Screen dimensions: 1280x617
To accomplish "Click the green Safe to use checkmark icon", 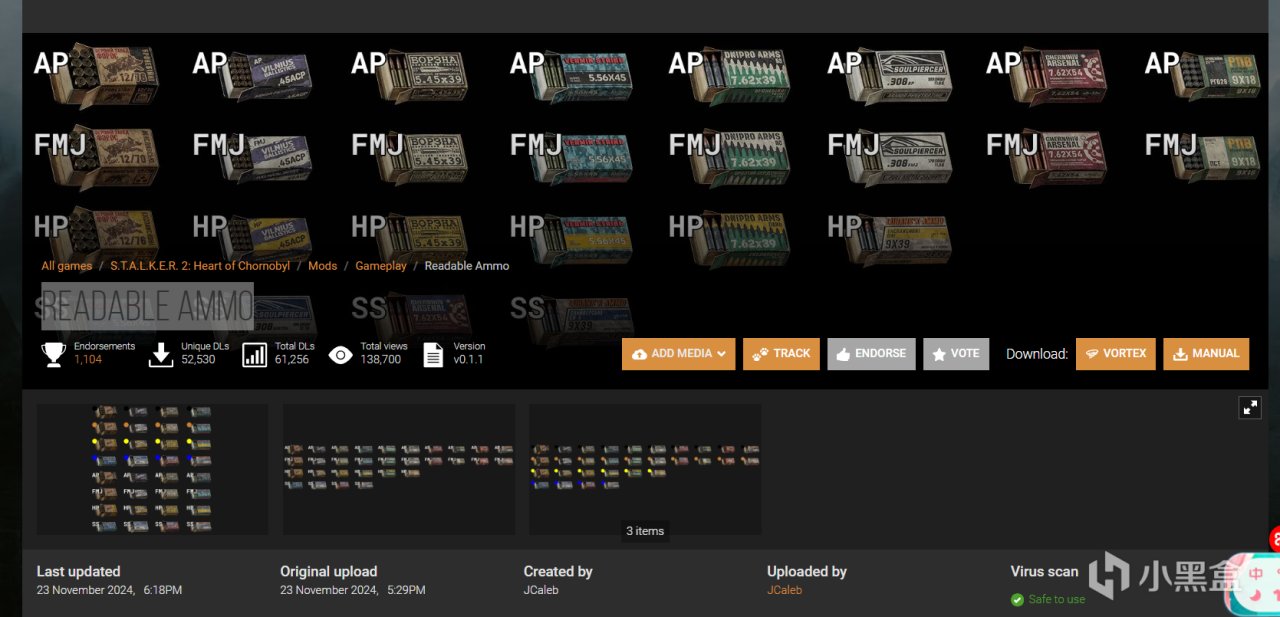I will [x=1017, y=599].
